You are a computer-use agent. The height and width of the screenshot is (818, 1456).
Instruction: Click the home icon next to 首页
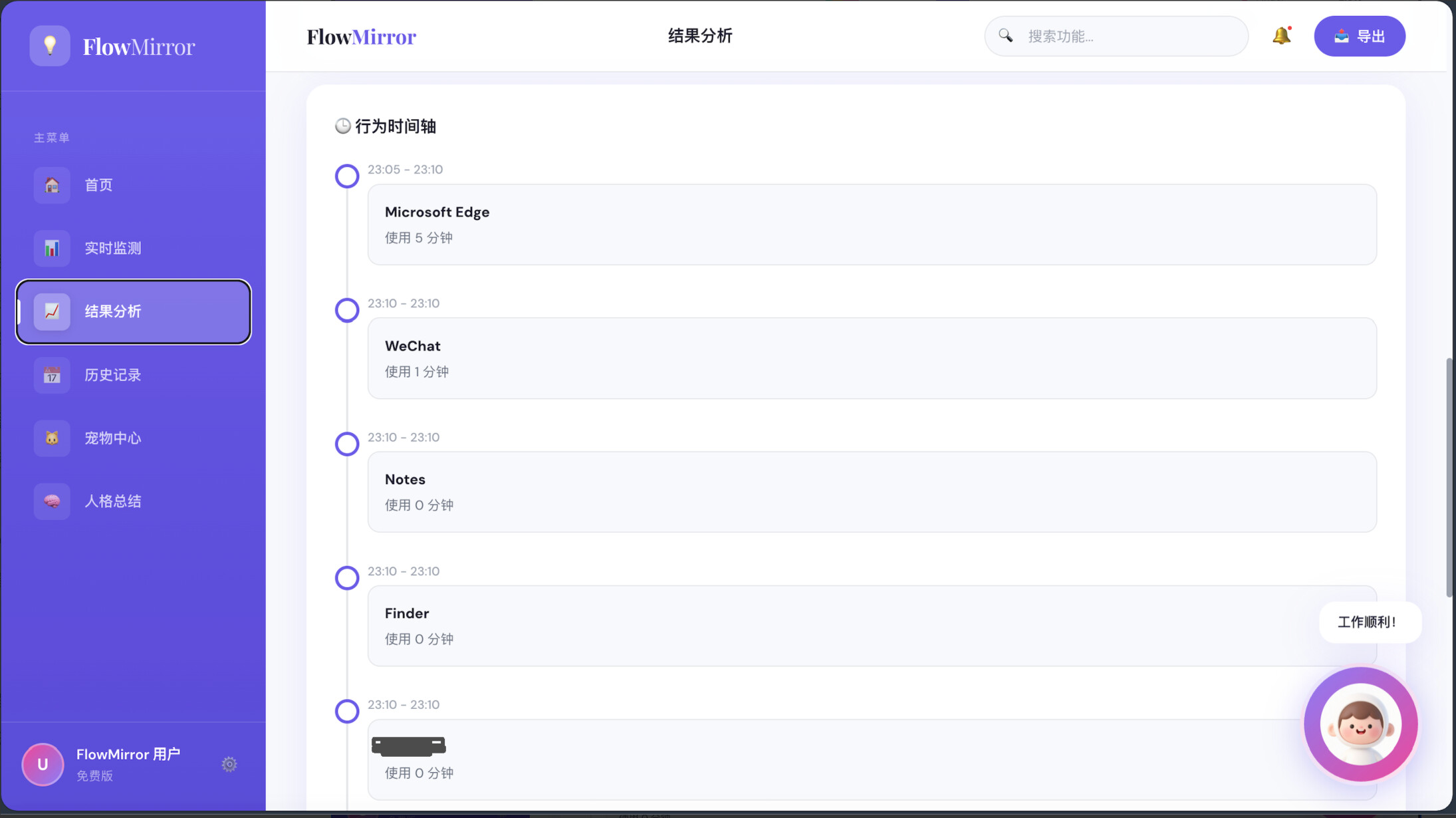52,185
